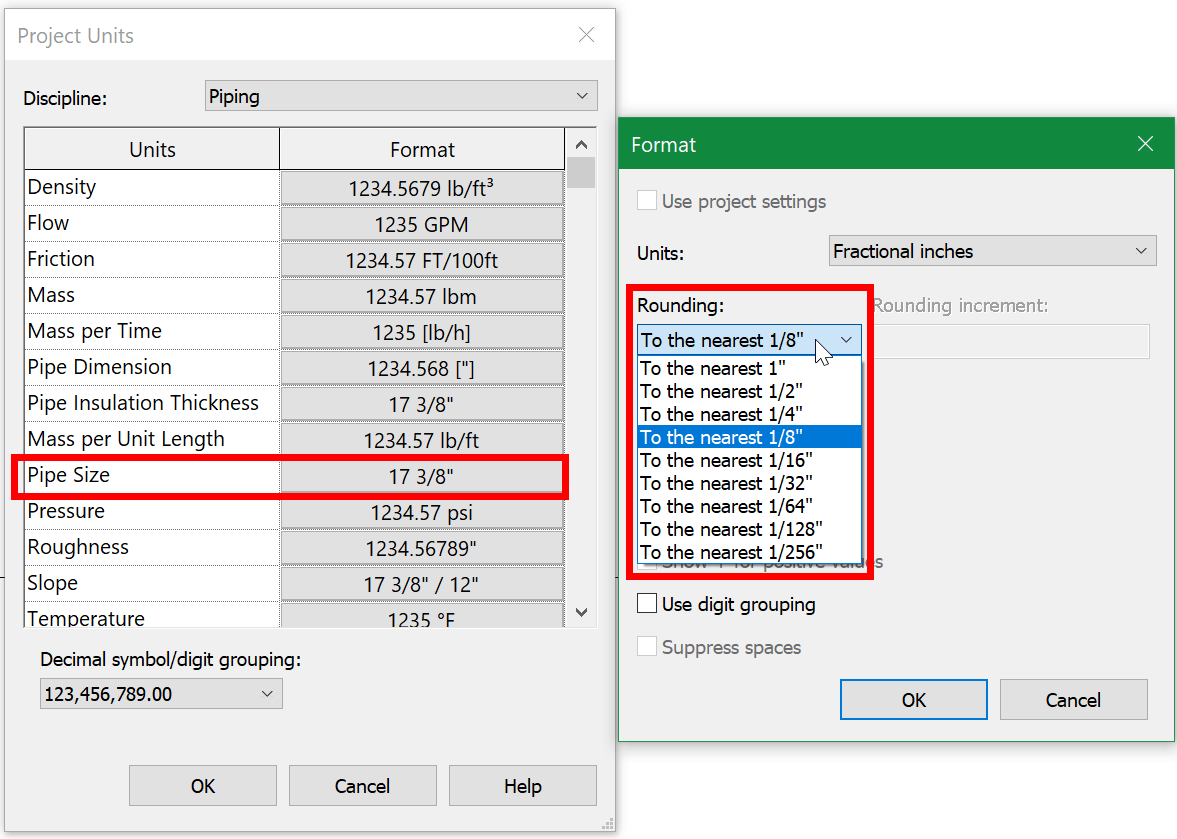Open the Discipline Piping dropdown

pyautogui.click(x=401, y=96)
